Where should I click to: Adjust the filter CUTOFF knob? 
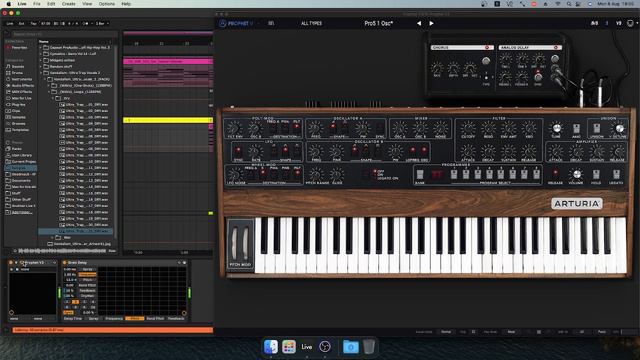point(468,128)
